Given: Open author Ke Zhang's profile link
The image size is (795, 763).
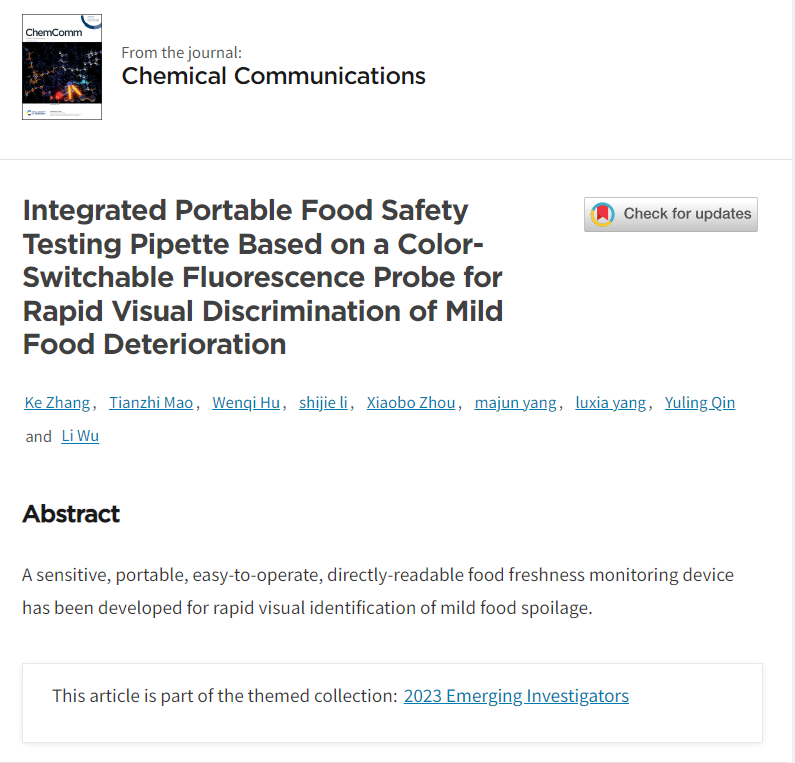Looking at the screenshot, I should pyautogui.click(x=56, y=403).
